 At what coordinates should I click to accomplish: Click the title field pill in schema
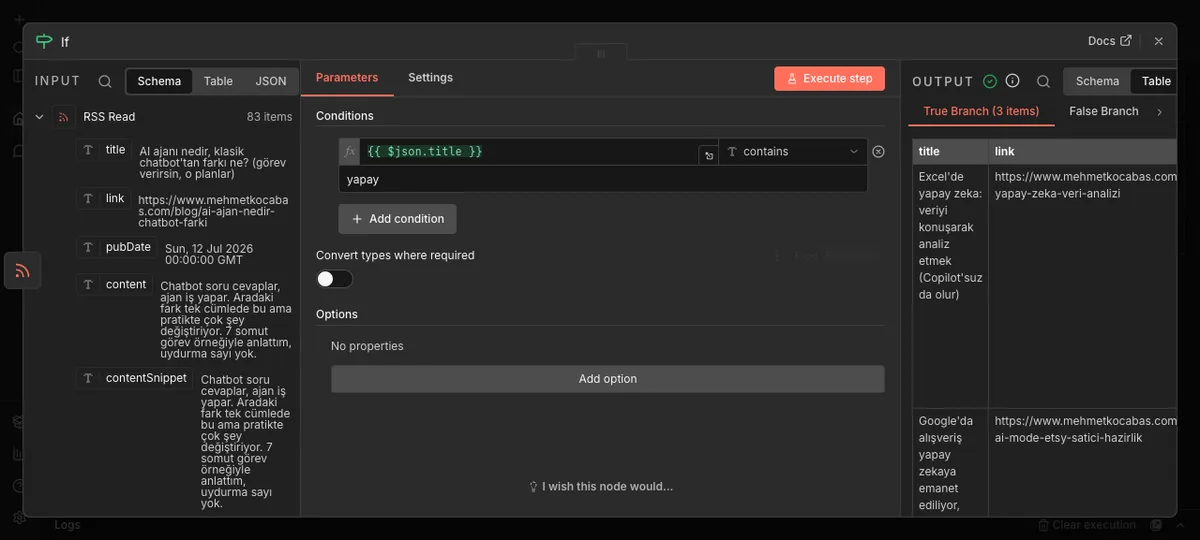104,149
